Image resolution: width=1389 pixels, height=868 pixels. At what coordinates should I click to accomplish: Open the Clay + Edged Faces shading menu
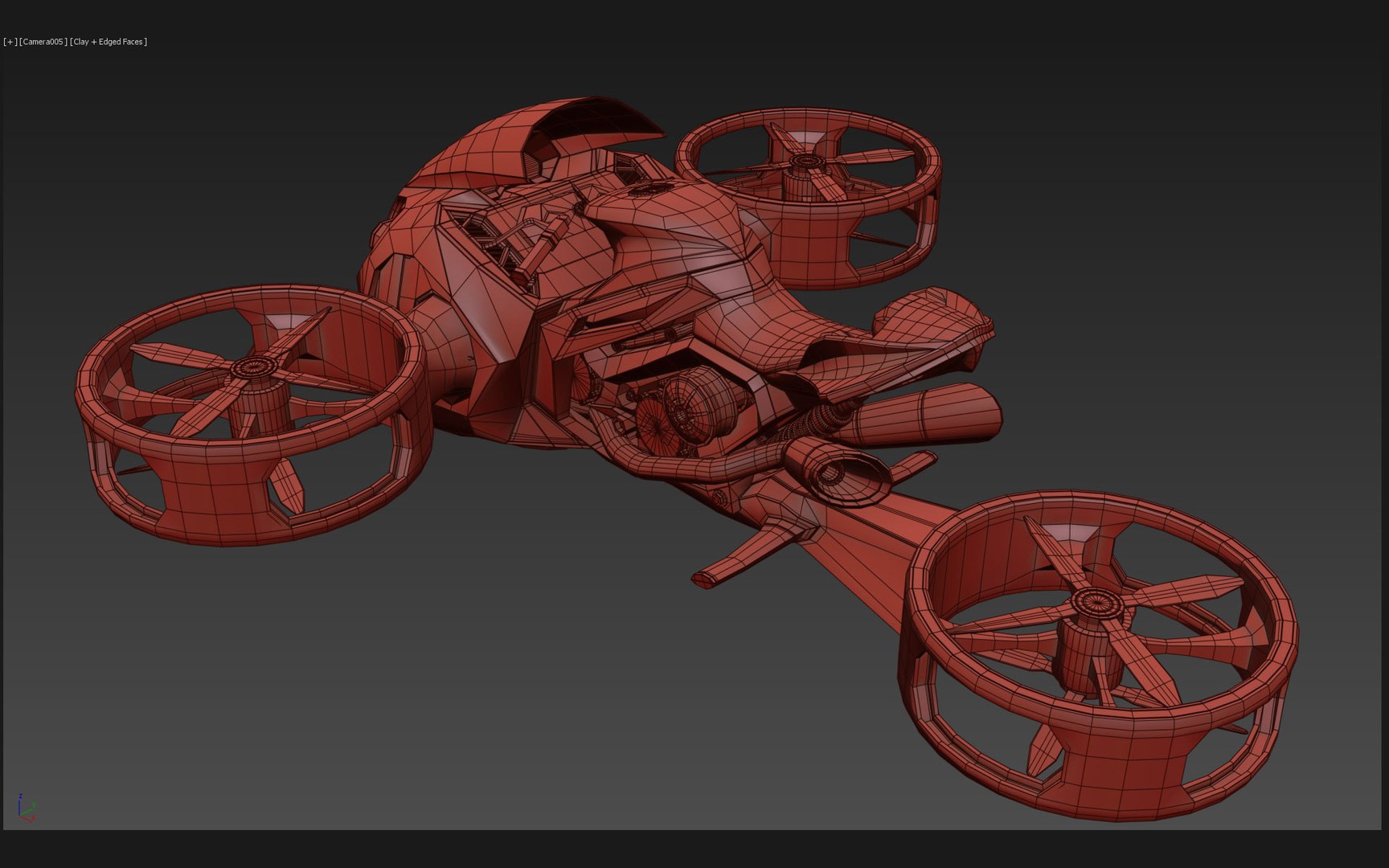pos(109,42)
